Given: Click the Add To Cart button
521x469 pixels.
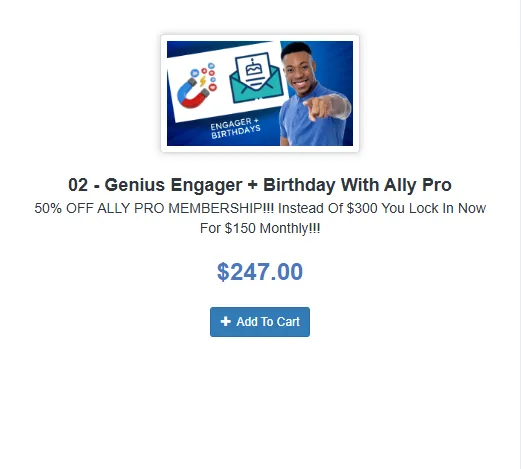Looking at the screenshot, I should 260,322.
